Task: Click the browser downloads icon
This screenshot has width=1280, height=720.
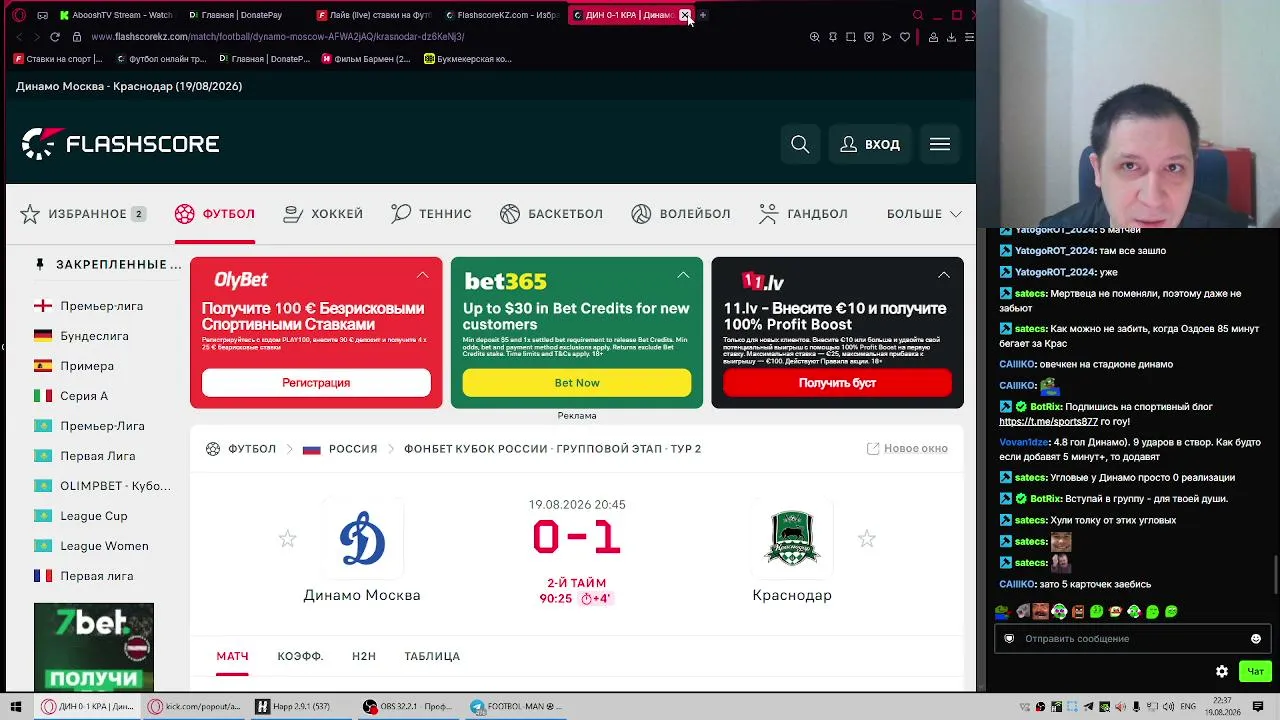Action: click(x=951, y=37)
